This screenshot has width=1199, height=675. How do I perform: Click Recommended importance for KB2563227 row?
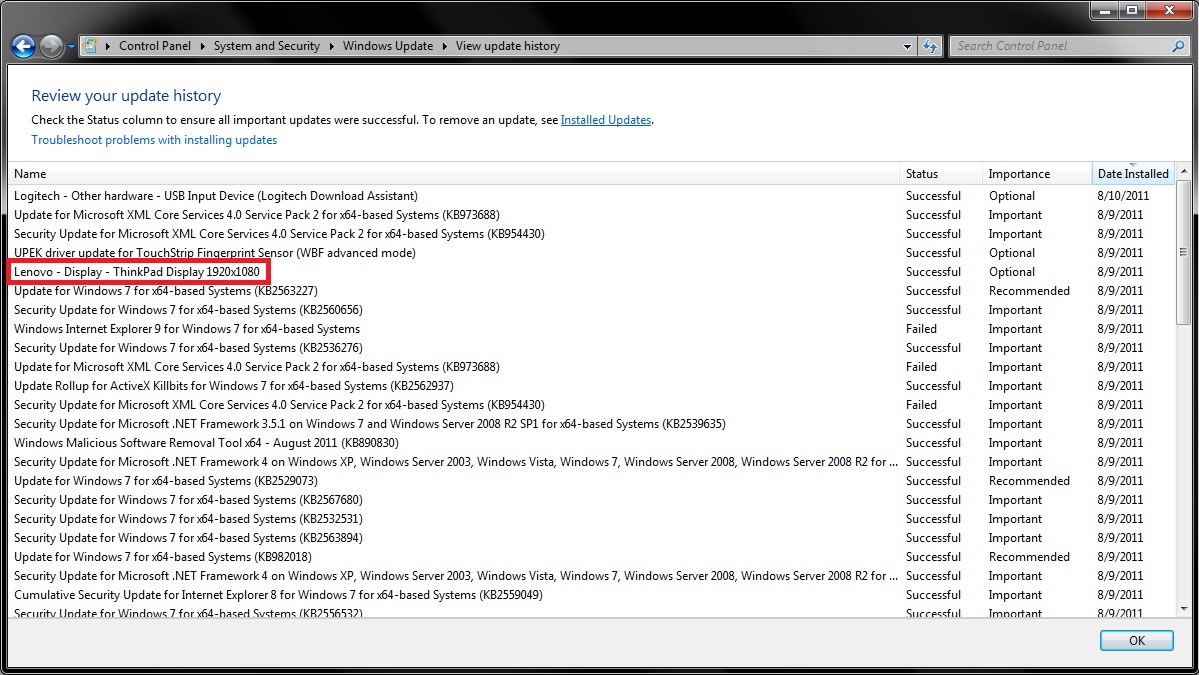(1028, 291)
